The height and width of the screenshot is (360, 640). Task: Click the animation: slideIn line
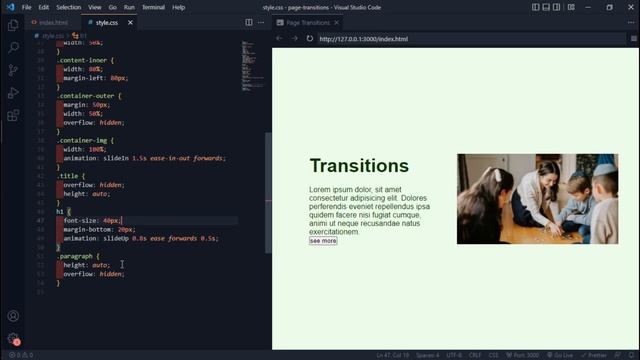[x=144, y=158]
